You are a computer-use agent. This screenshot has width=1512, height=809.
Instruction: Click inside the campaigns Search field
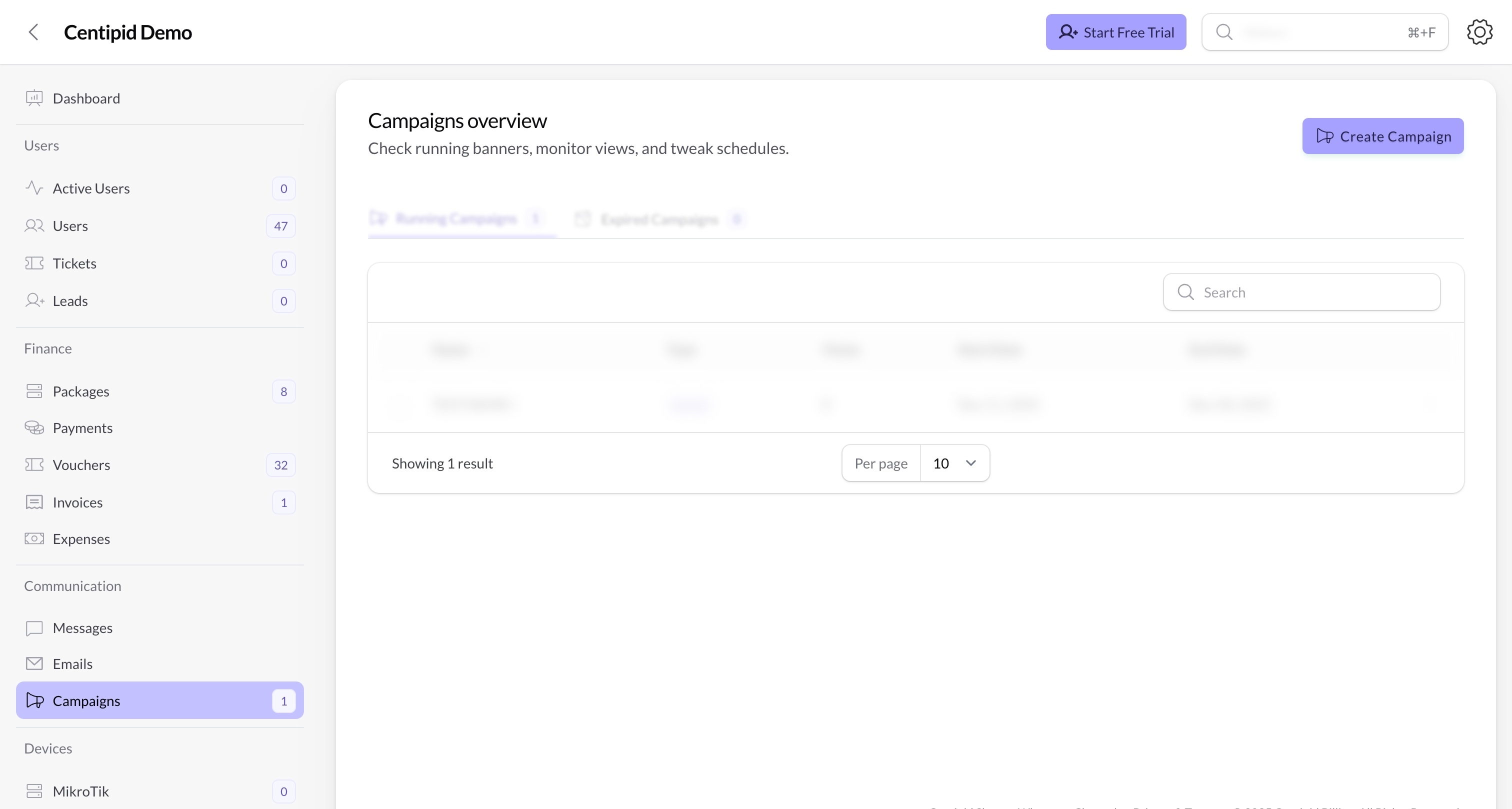point(1301,292)
